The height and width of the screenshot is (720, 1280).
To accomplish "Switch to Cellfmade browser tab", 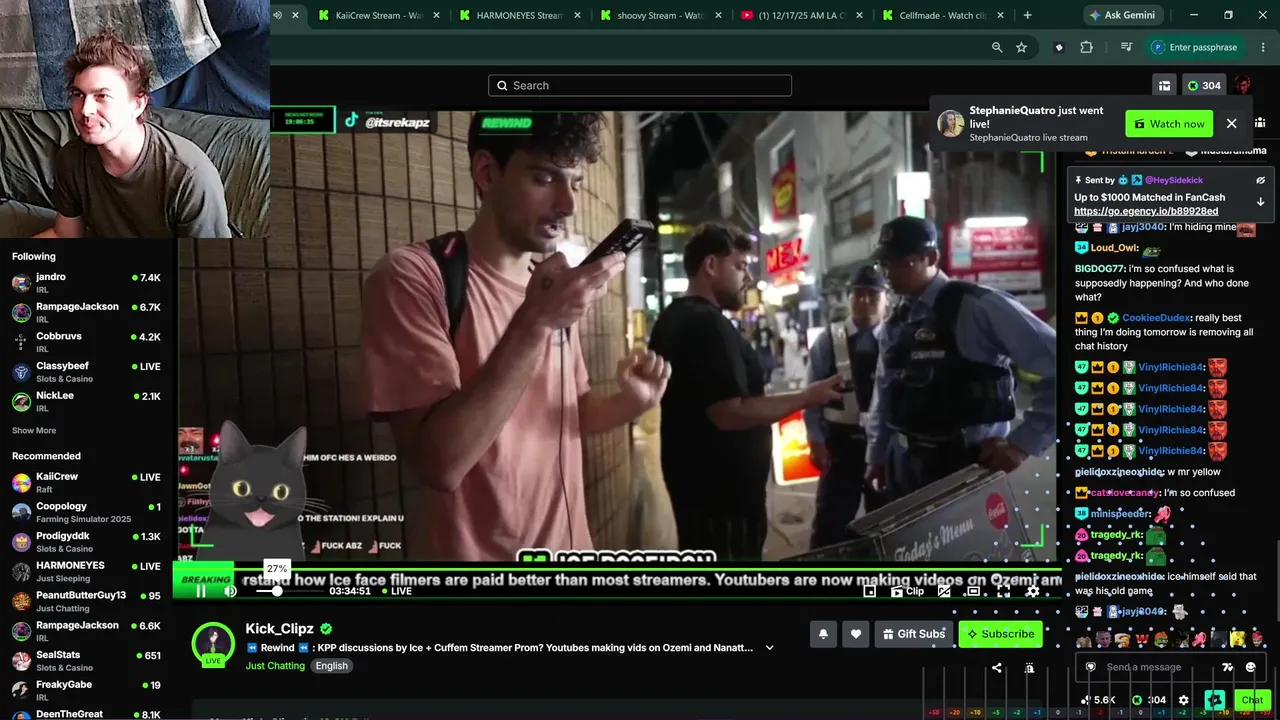I will [x=942, y=15].
